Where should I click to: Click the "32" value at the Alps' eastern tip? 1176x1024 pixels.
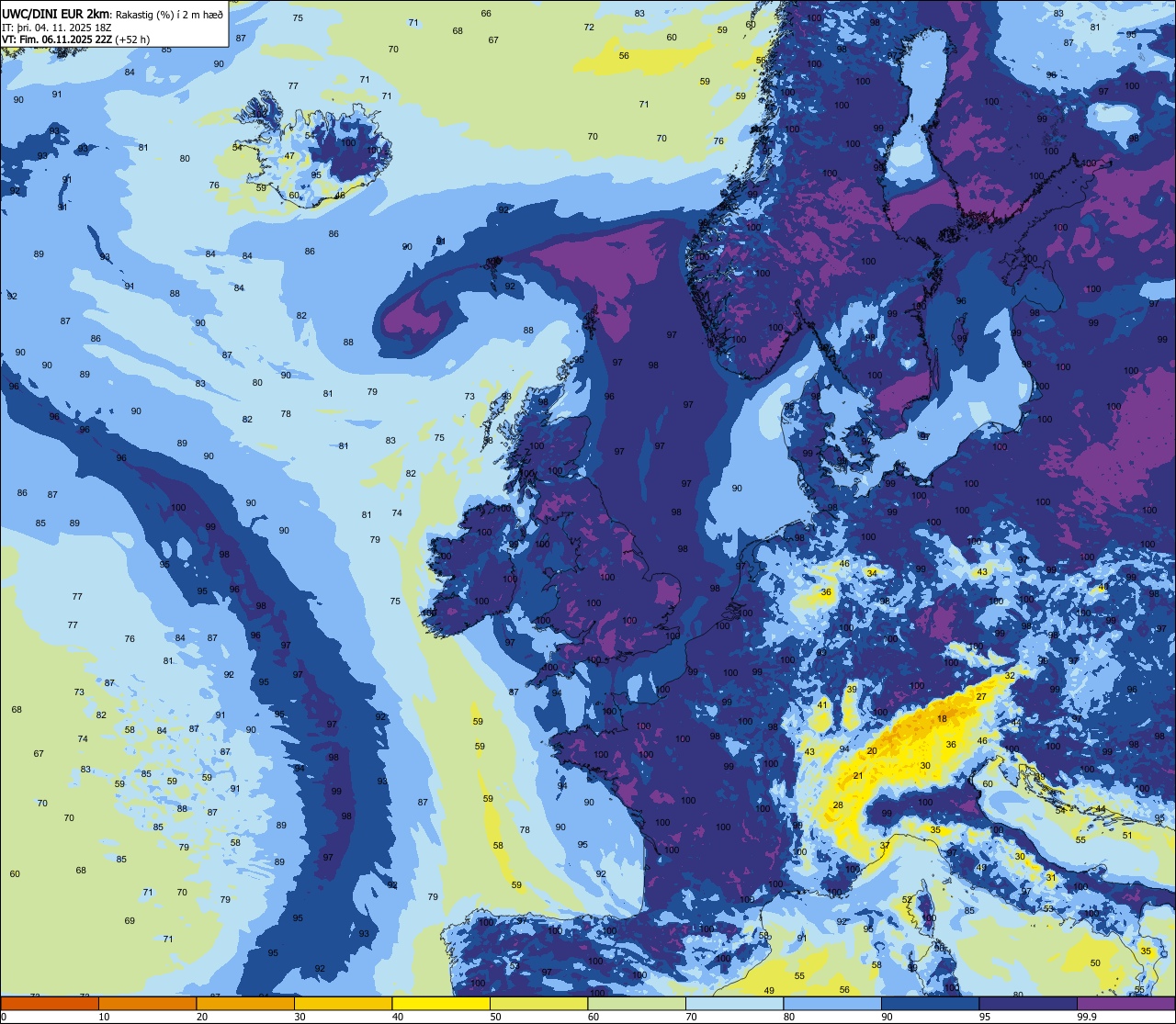point(1010,676)
